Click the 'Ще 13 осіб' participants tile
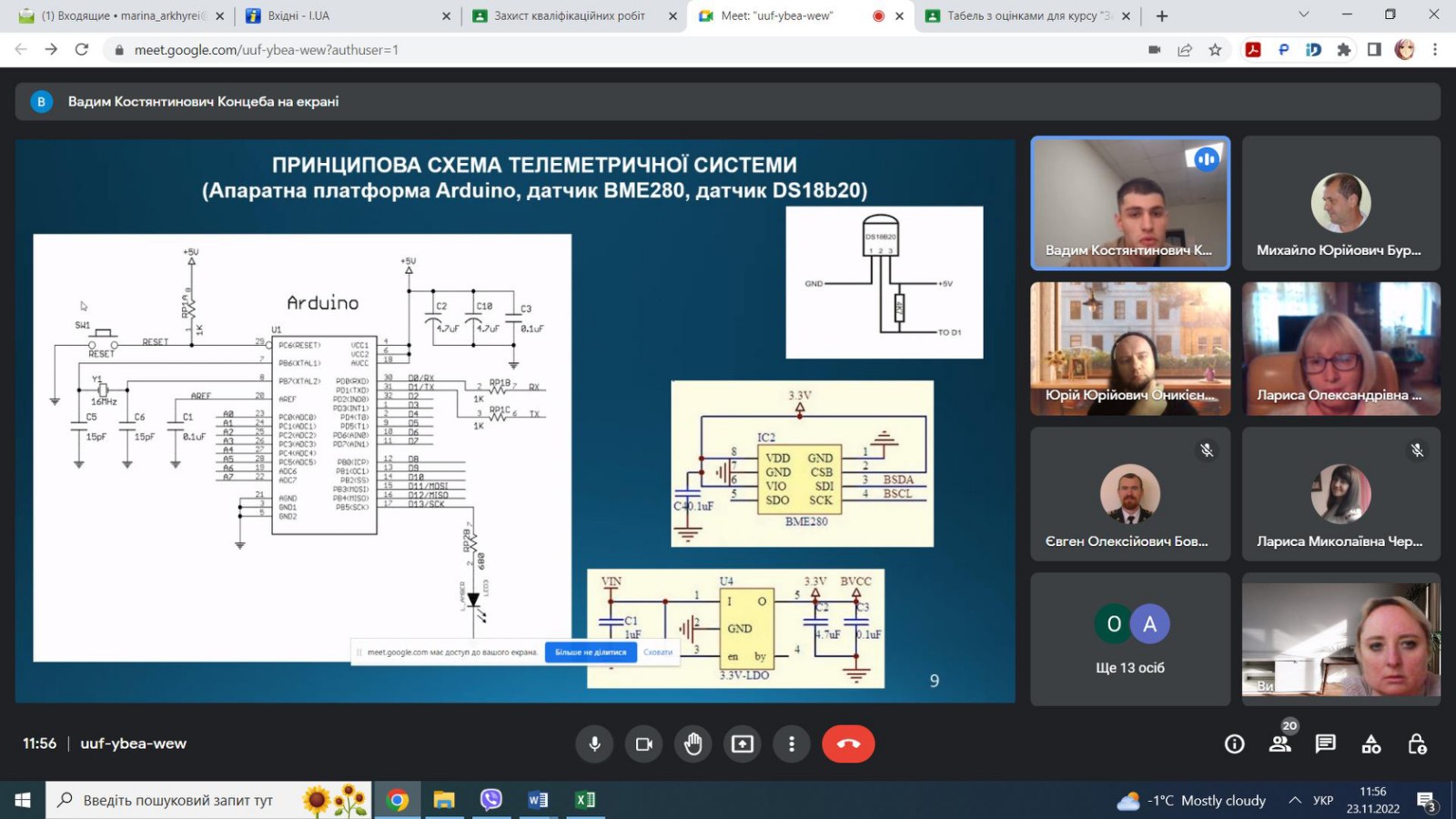 pyautogui.click(x=1130, y=639)
